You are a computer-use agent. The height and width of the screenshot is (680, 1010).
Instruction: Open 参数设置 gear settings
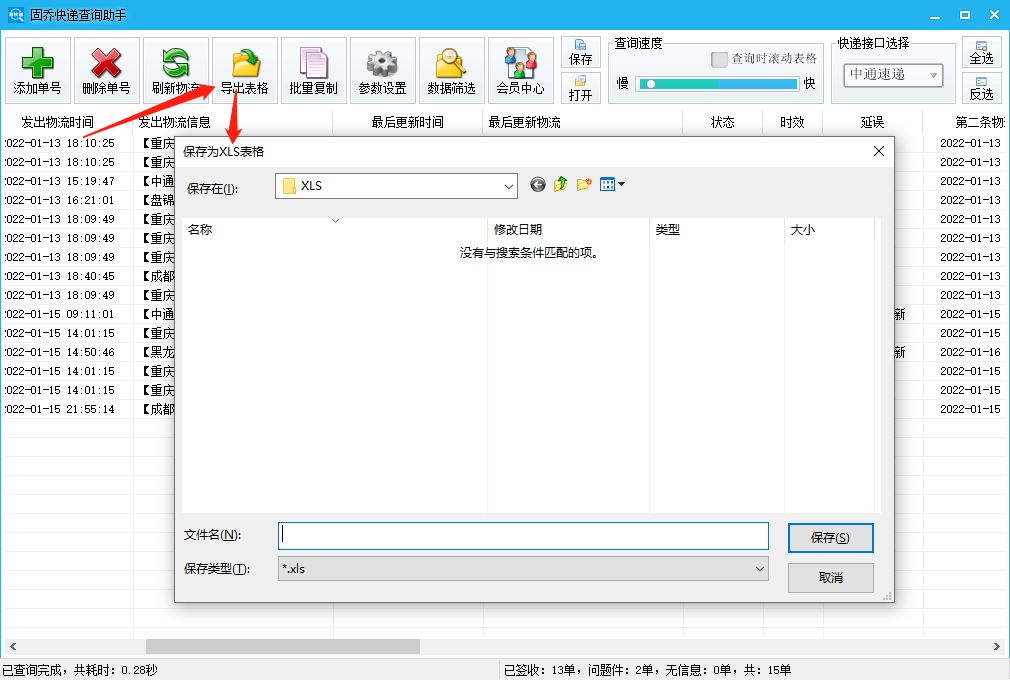click(383, 70)
